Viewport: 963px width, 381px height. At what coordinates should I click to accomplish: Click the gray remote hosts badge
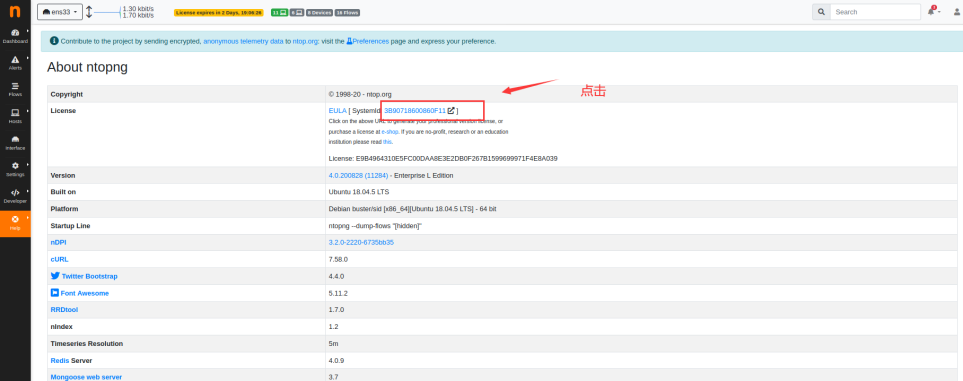coord(297,12)
